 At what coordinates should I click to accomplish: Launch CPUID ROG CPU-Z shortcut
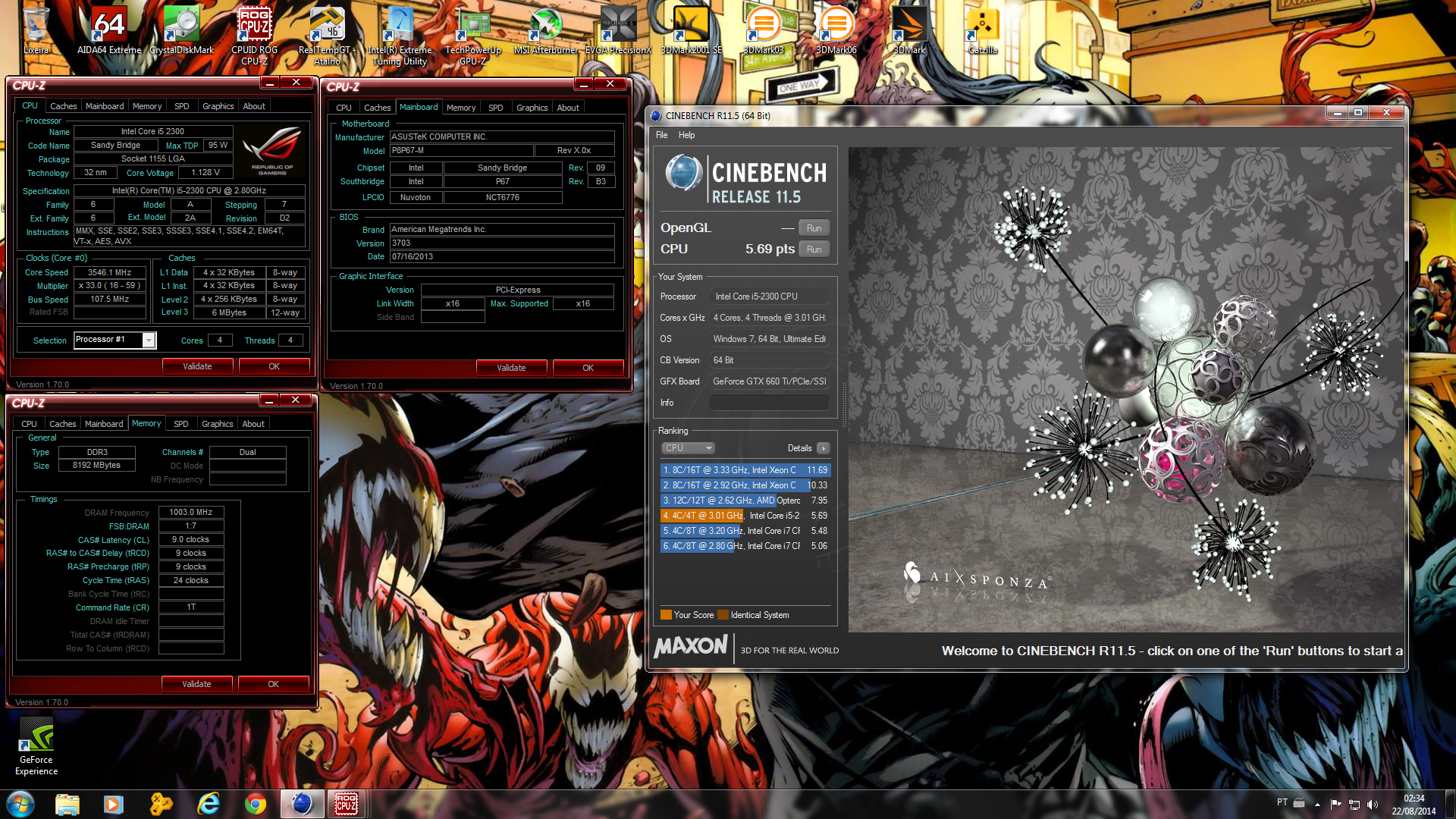(255, 35)
